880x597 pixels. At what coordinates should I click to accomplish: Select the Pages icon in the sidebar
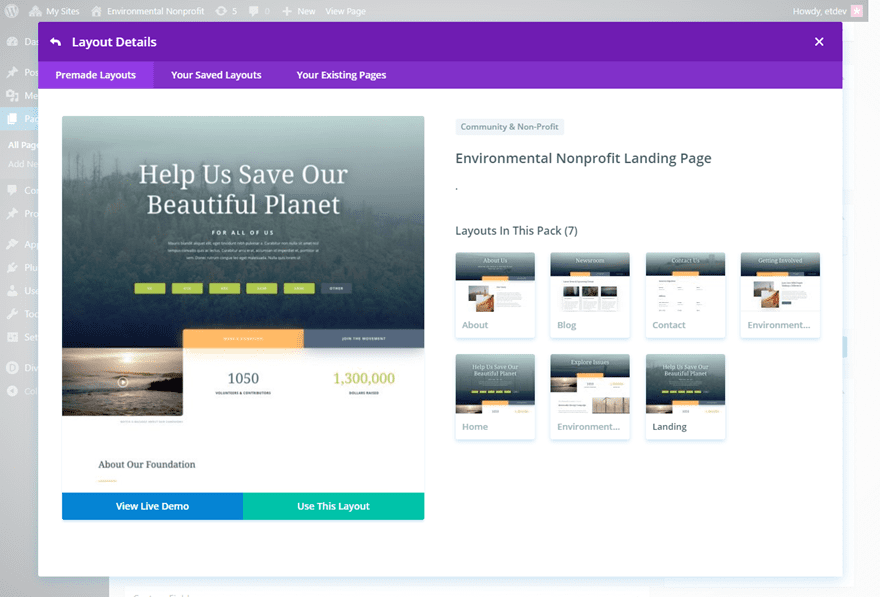click(13, 119)
